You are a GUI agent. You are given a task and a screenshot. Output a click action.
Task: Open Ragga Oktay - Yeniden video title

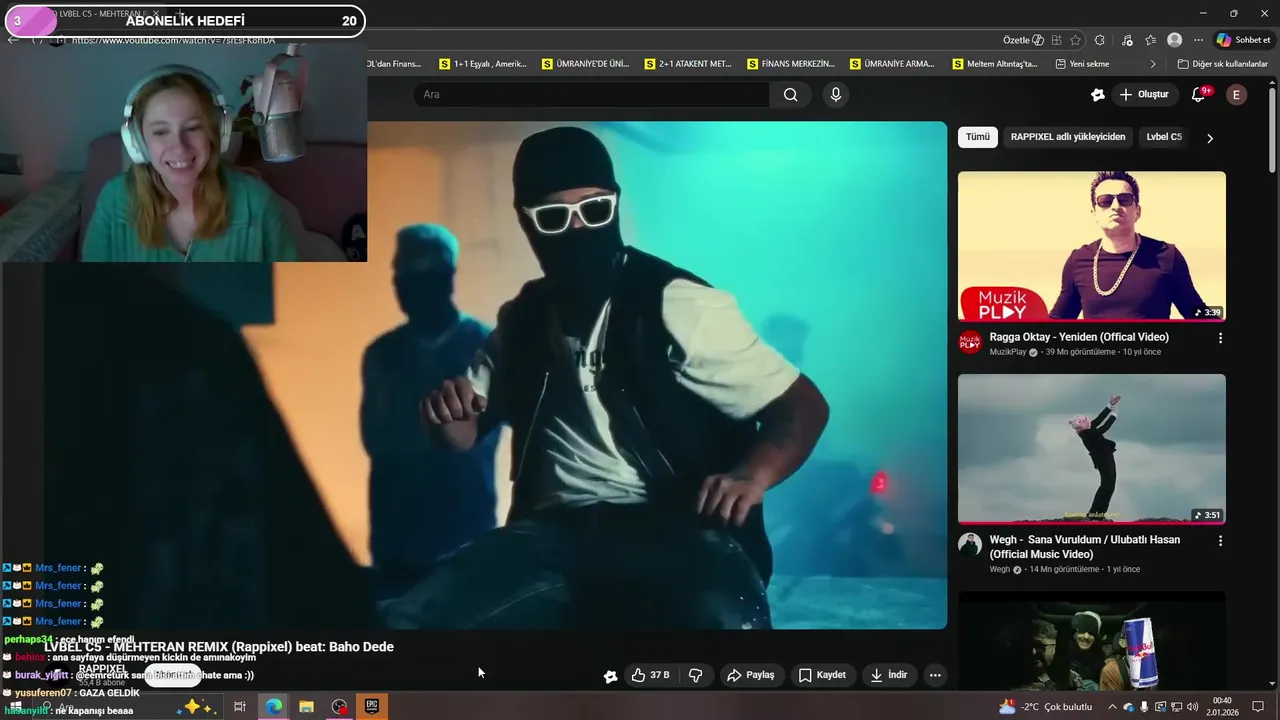tap(1079, 337)
